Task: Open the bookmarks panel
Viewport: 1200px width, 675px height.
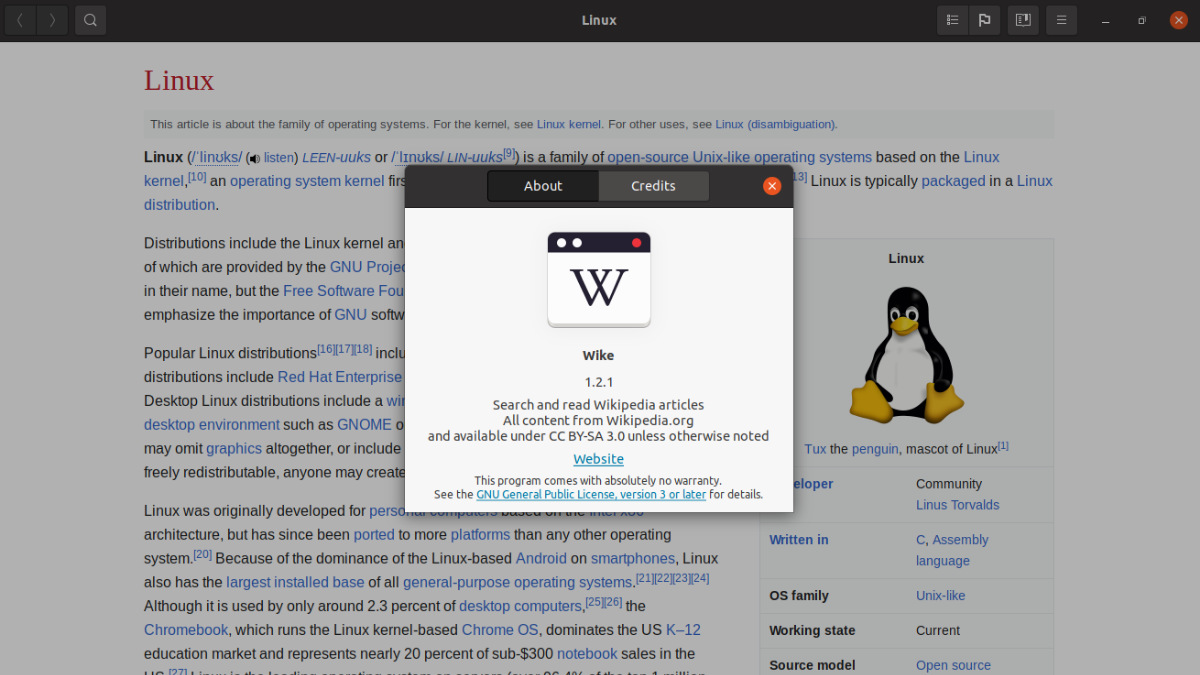Action: click(x=1023, y=20)
